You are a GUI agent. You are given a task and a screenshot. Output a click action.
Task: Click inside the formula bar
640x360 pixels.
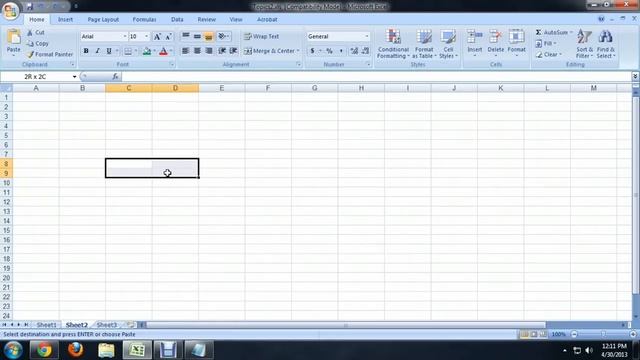point(376,76)
